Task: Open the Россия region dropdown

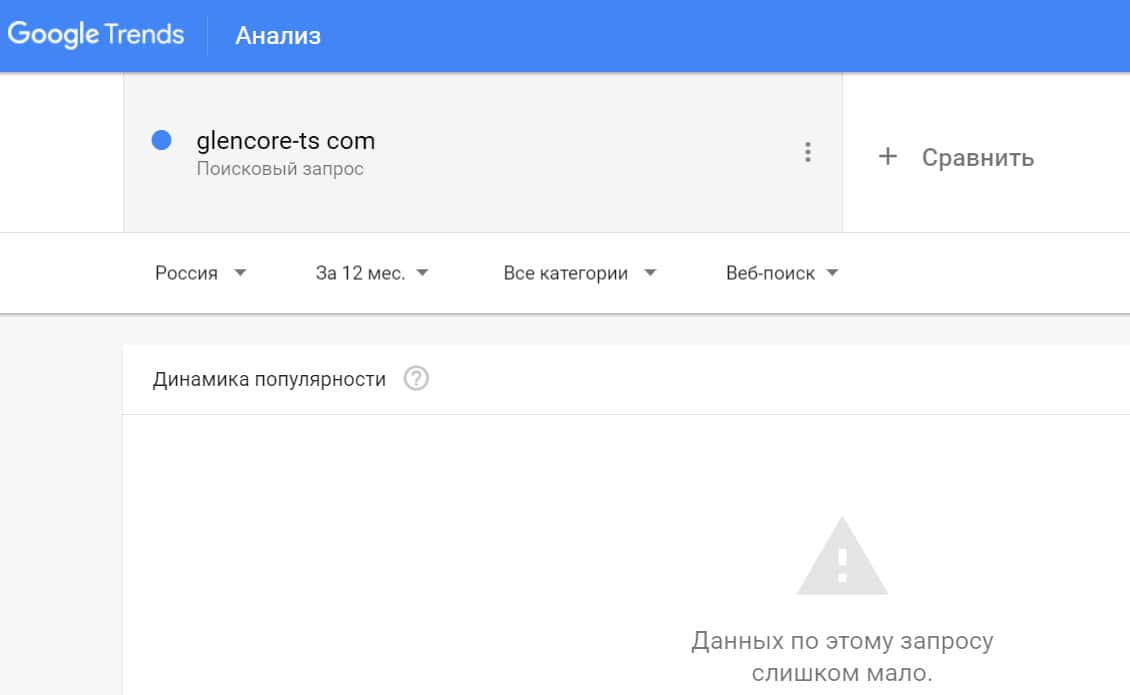Action: pyautogui.click(x=187, y=273)
